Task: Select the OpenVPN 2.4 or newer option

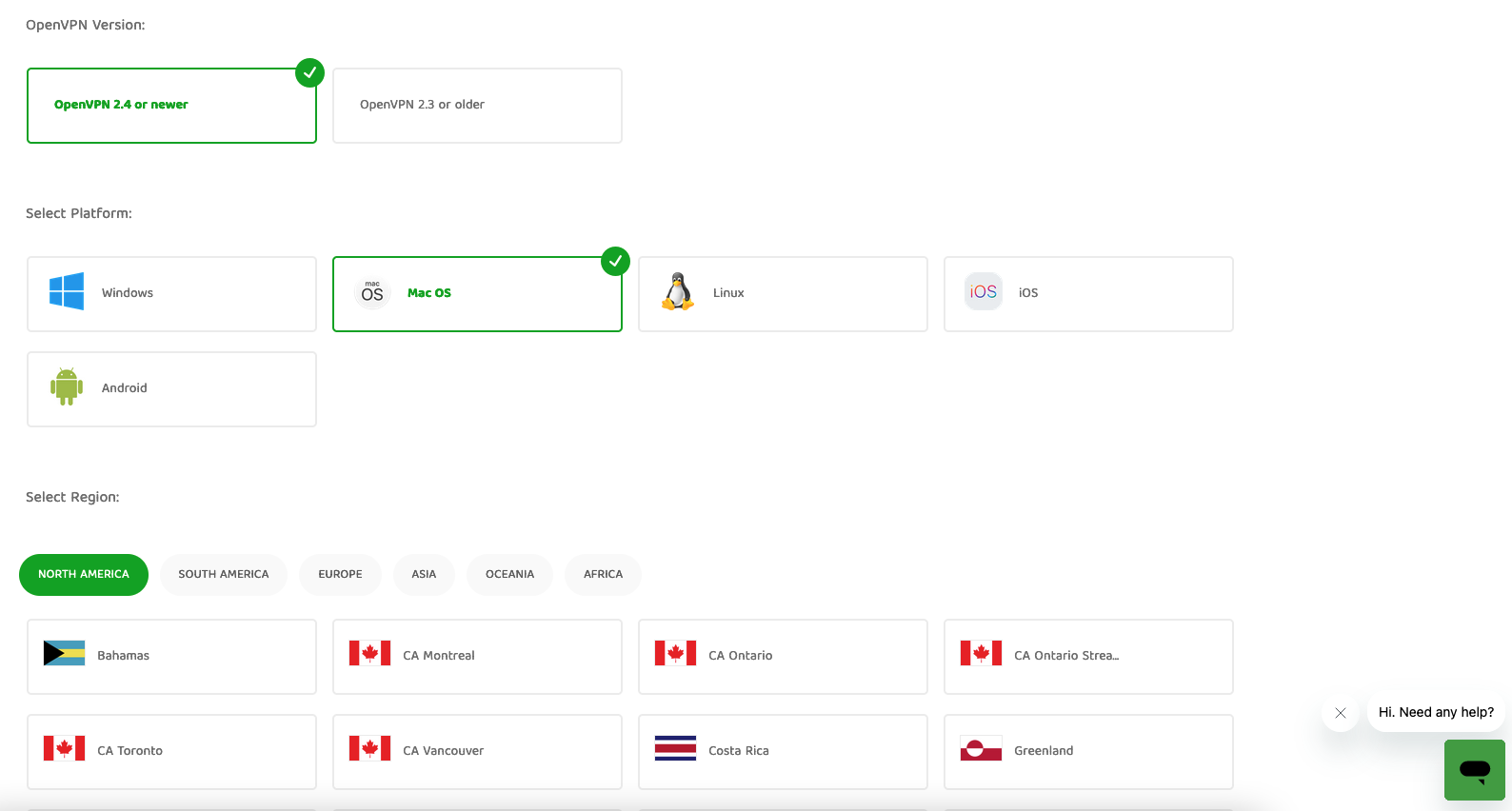Action: pyautogui.click(x=171, y=106)
